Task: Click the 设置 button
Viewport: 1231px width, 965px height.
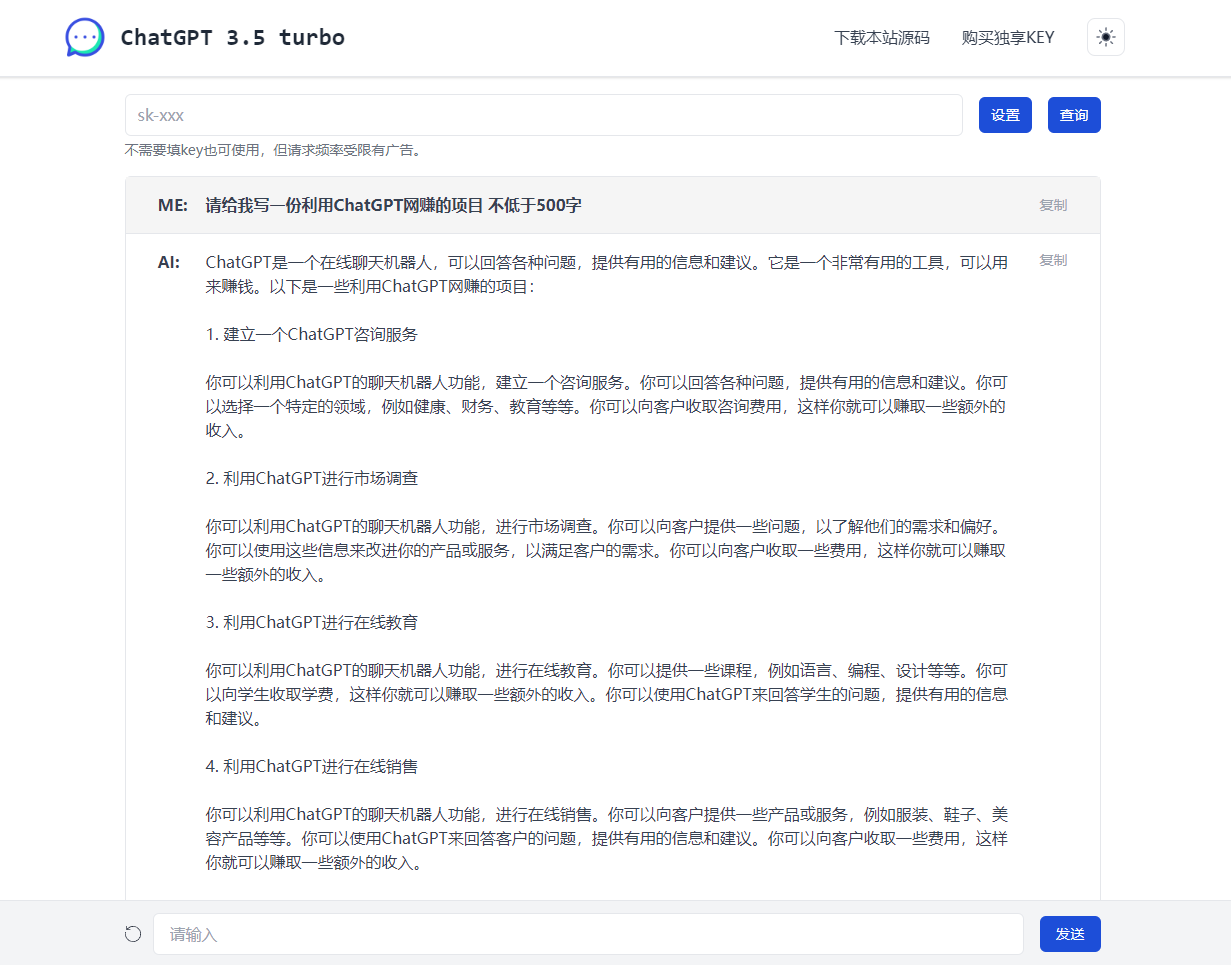Action: point(1005,115)
